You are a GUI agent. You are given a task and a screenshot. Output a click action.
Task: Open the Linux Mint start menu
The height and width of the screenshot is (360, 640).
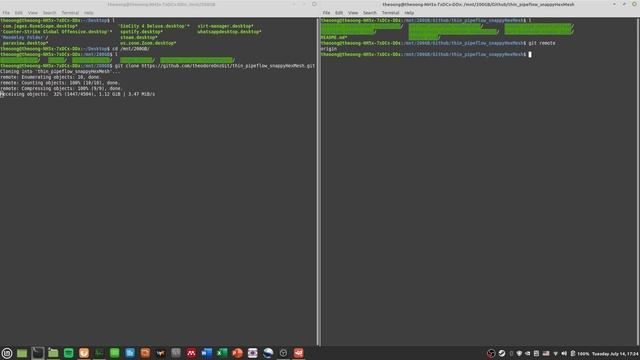point(7,353)
